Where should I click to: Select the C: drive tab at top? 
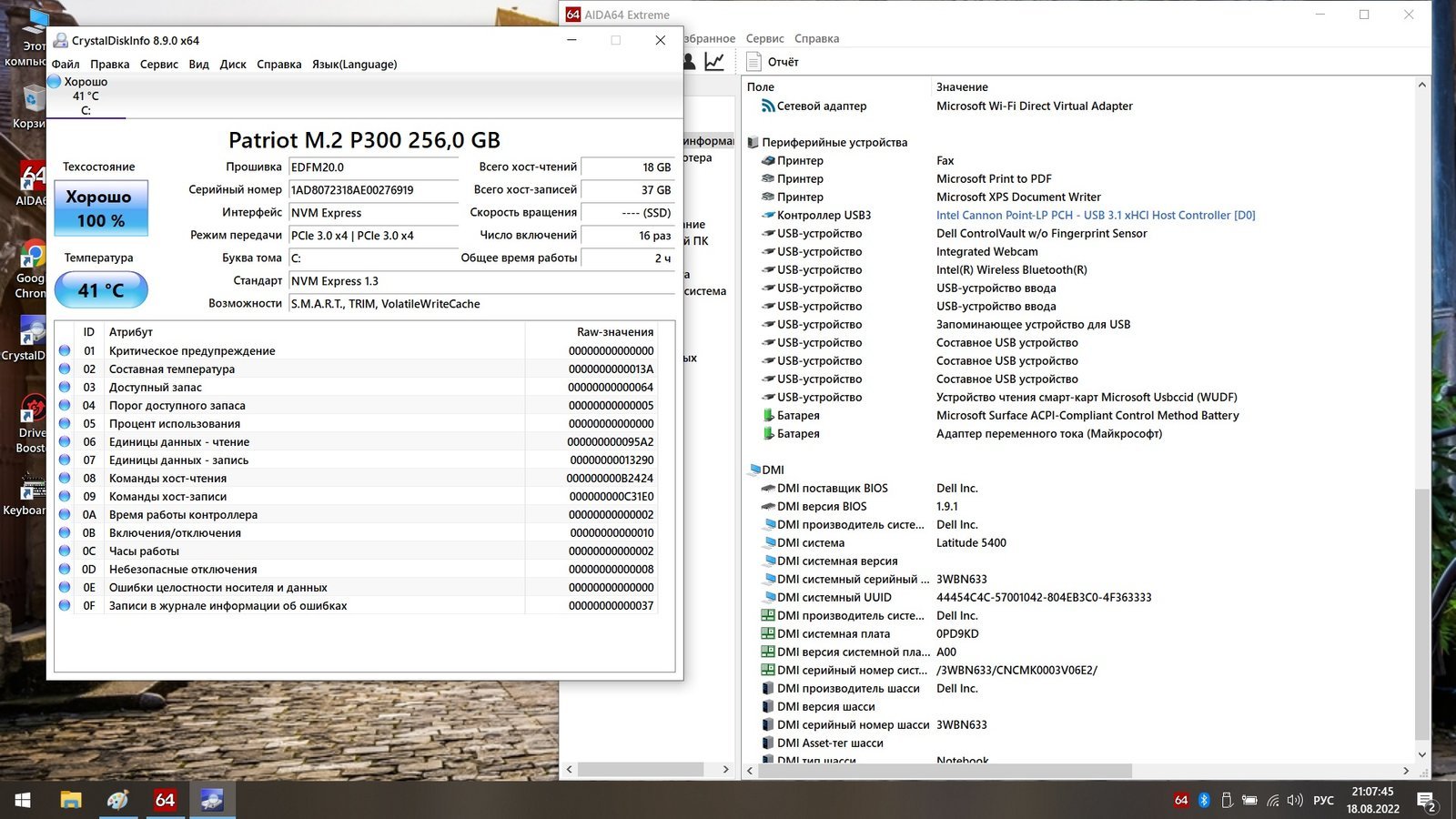coord(86,96)
